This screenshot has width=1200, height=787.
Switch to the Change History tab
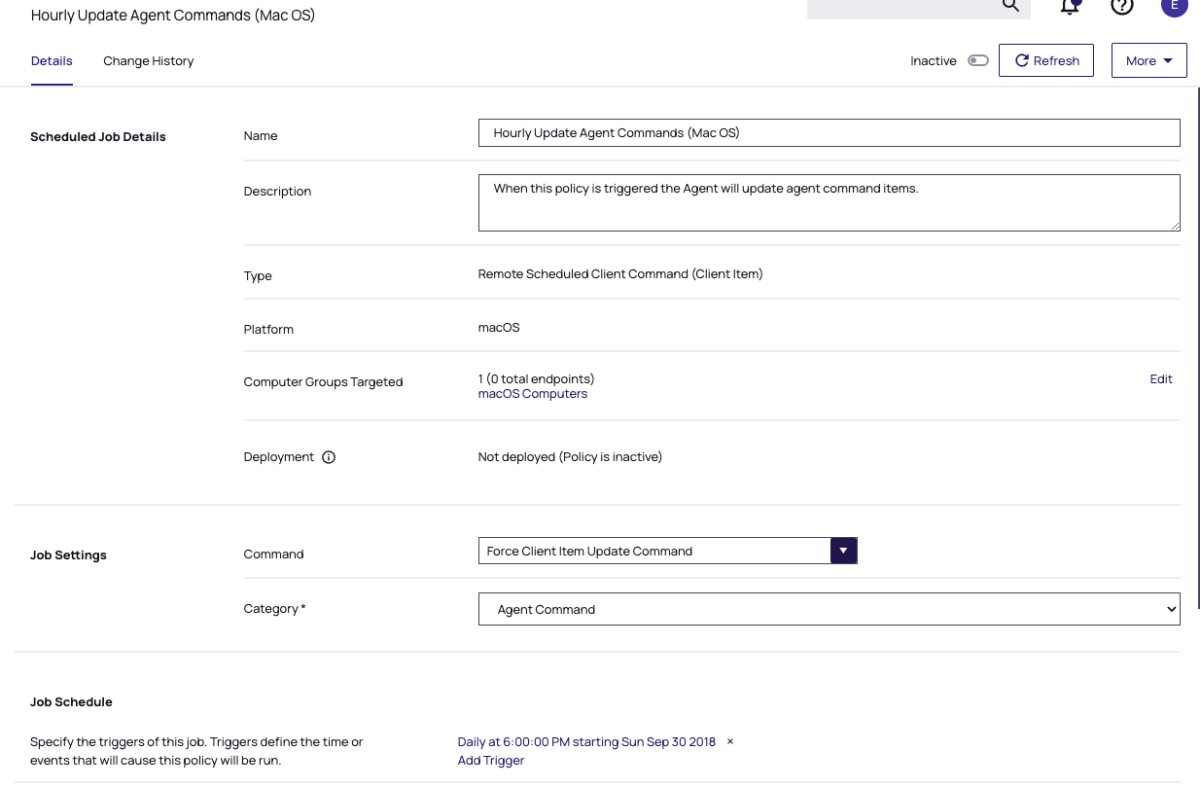(x=148, y=61)
